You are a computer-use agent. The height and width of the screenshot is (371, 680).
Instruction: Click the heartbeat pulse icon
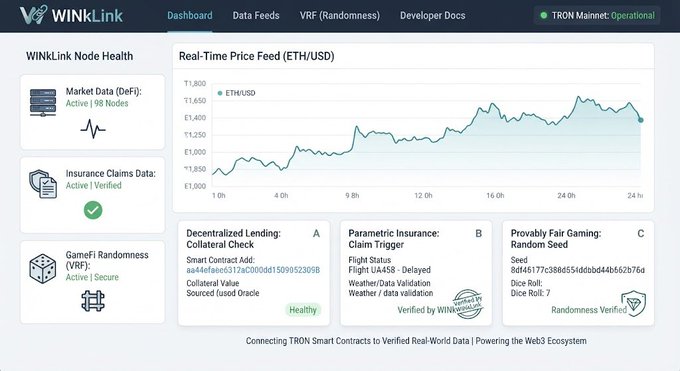[x=93, y=128]
